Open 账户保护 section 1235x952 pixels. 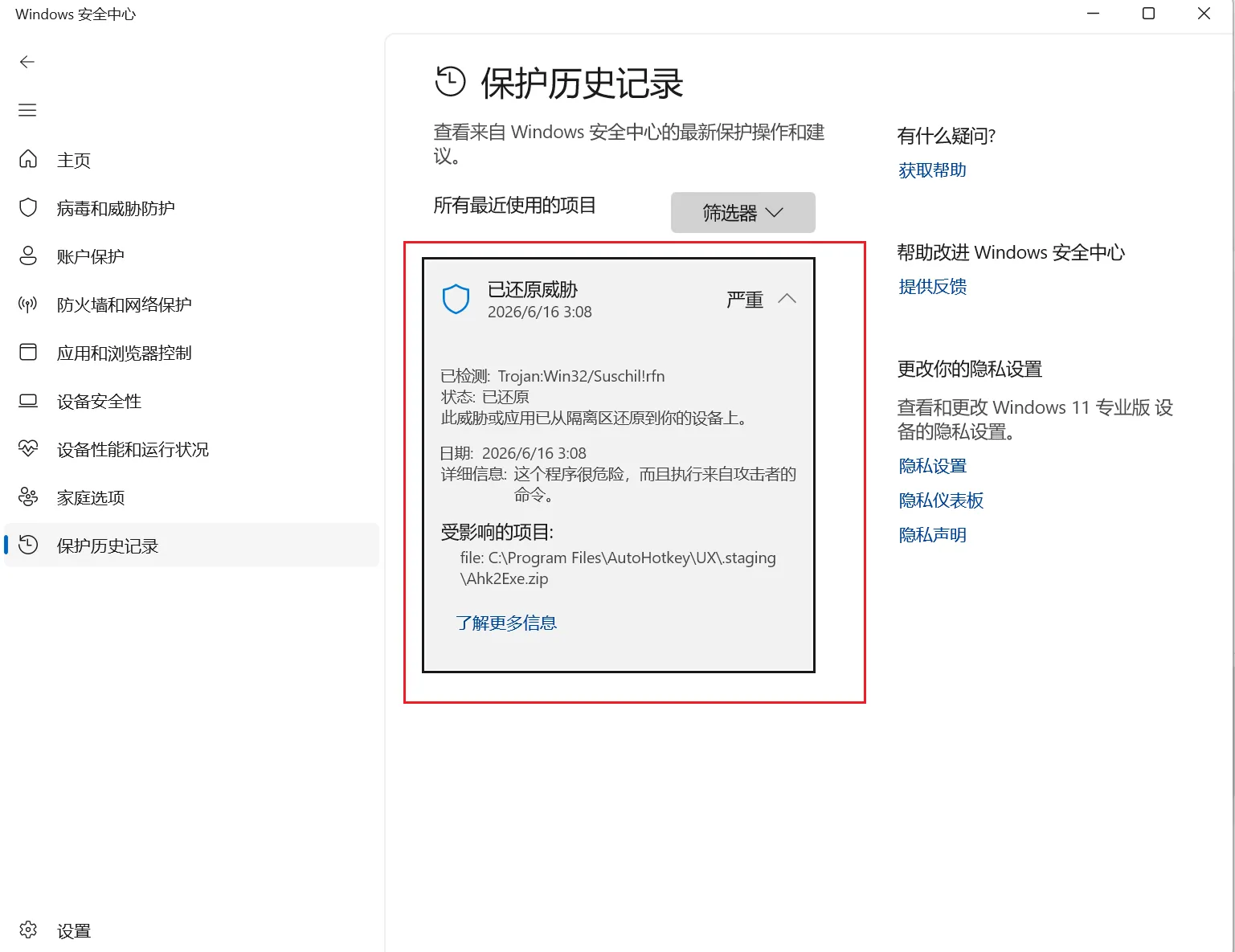click(x=191, y=256)
